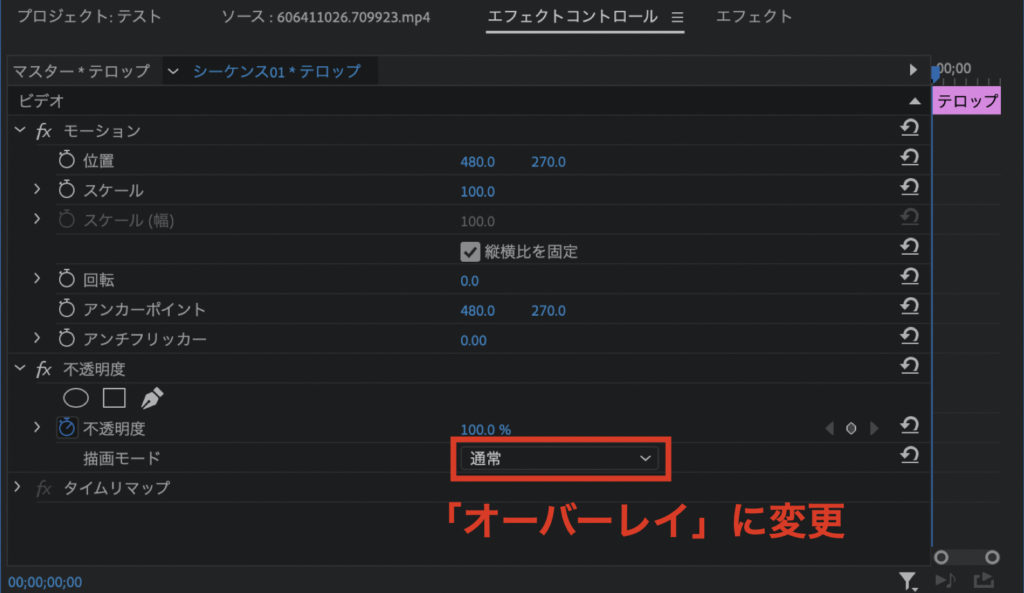This screenshot has width=1024, height=593.
Task: Select the エフェクトコントロール tab
Action: click(573, 16)
